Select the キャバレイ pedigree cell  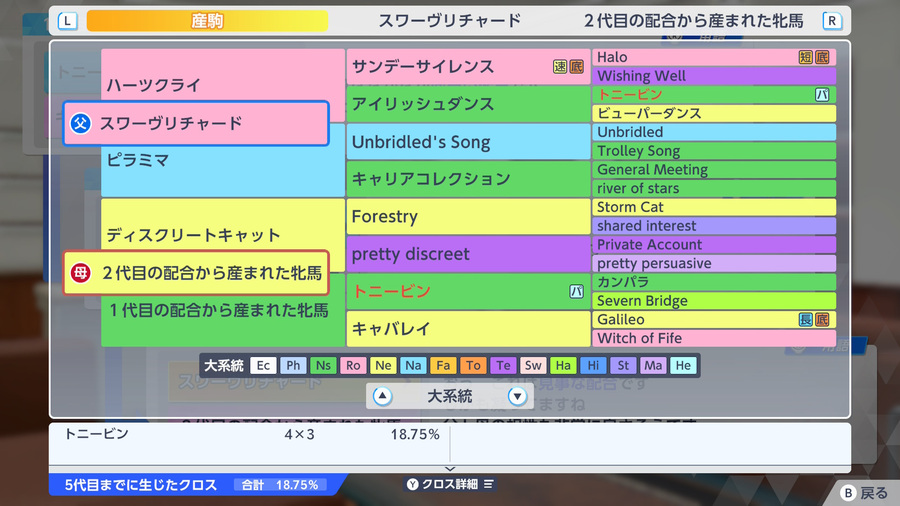point(468,329)
